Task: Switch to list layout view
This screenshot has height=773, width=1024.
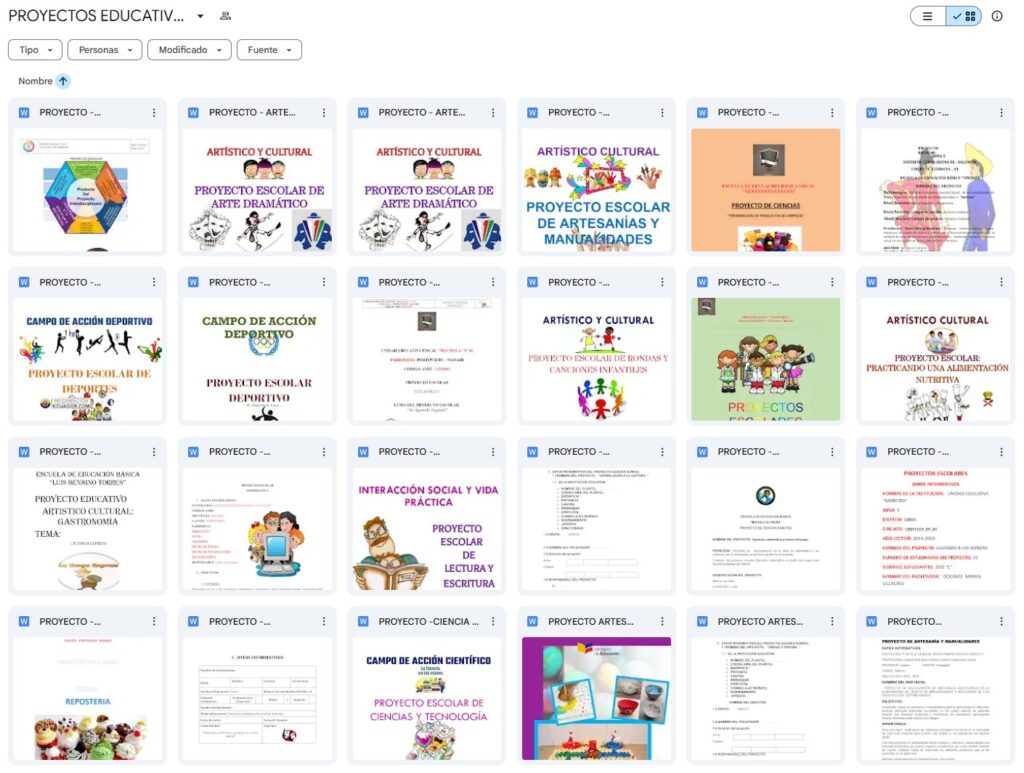Action: pos(928,16)
